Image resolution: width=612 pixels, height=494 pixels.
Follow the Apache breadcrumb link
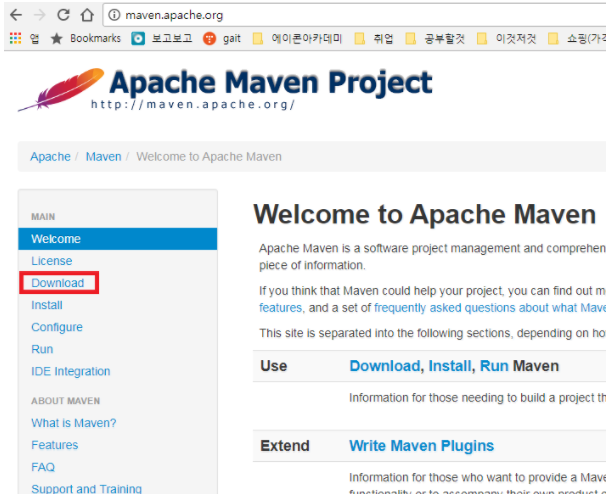pyautogui.click(x=50, y=156)
